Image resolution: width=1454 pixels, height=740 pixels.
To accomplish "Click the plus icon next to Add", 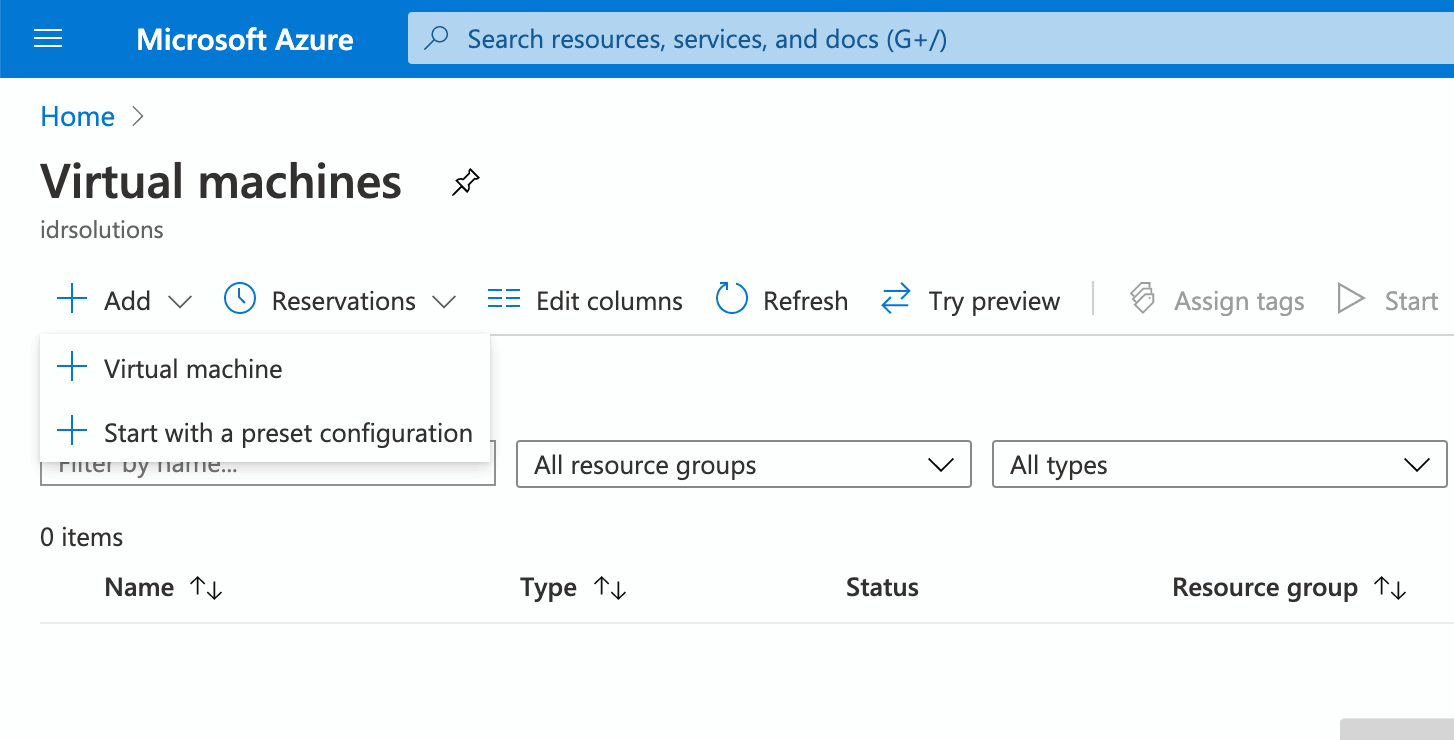I will [x=71, y=299].
